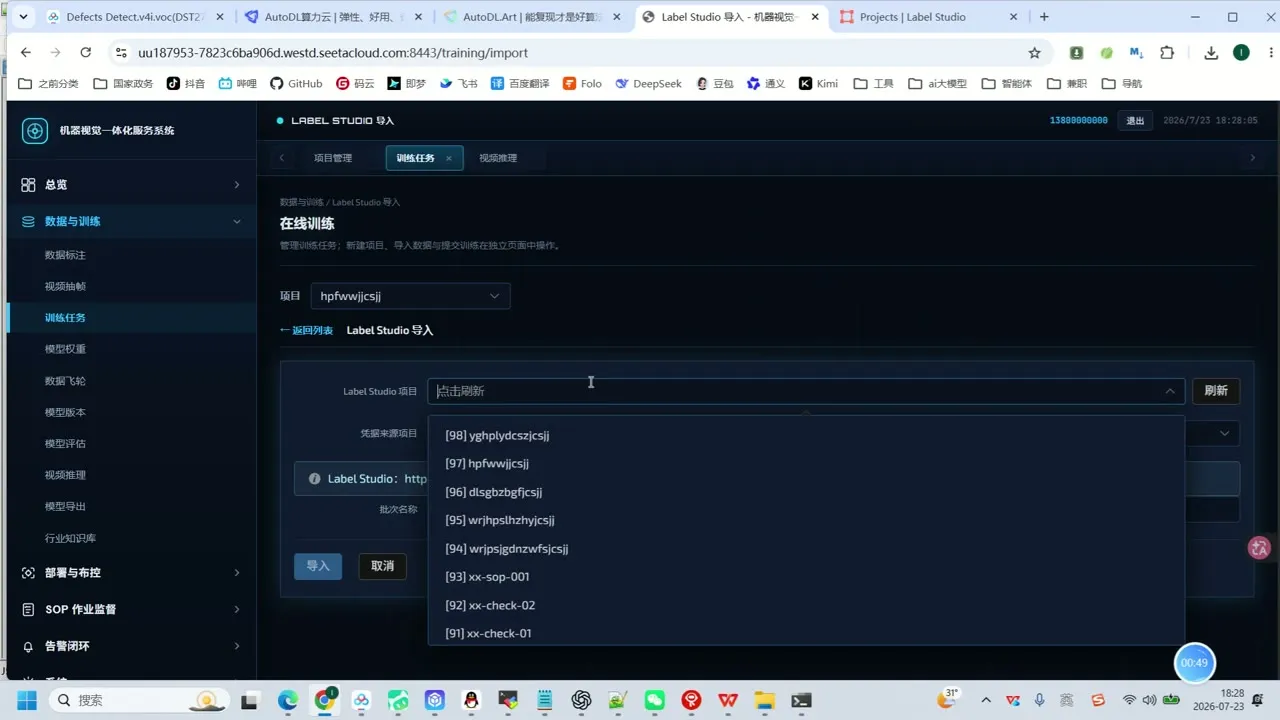This screenshot has height=720, width=1280.
Task: Collapse the Label Studio 项目 dropdown arrow
Action: click(1170, 391)
